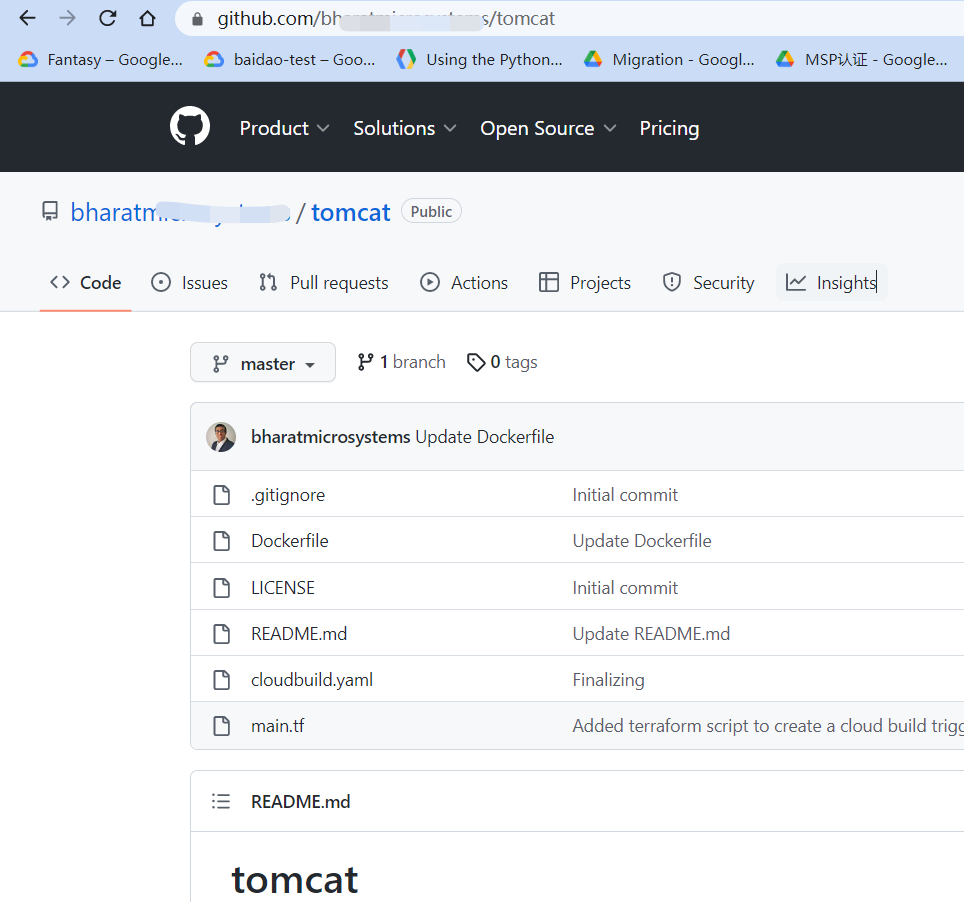Open README.md in the file list
This screenshot has width=964, height=902.
point(299,634)
